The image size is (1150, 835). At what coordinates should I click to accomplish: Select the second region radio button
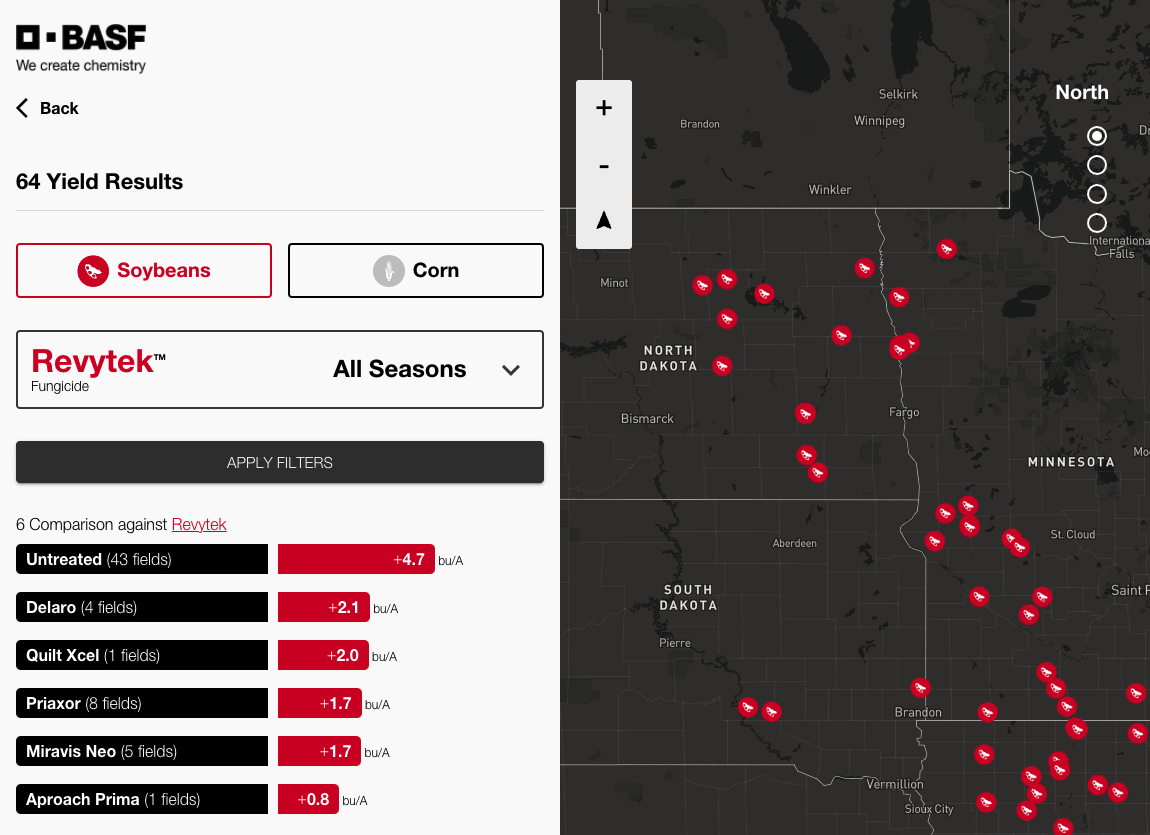pyautogui.click(x=1097, y=165)
